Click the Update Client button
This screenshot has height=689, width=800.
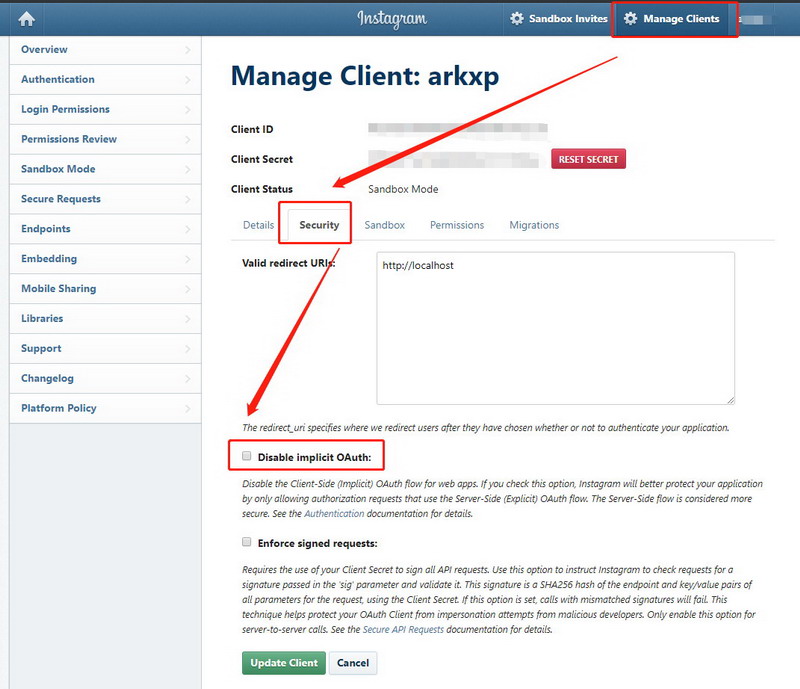284,663
